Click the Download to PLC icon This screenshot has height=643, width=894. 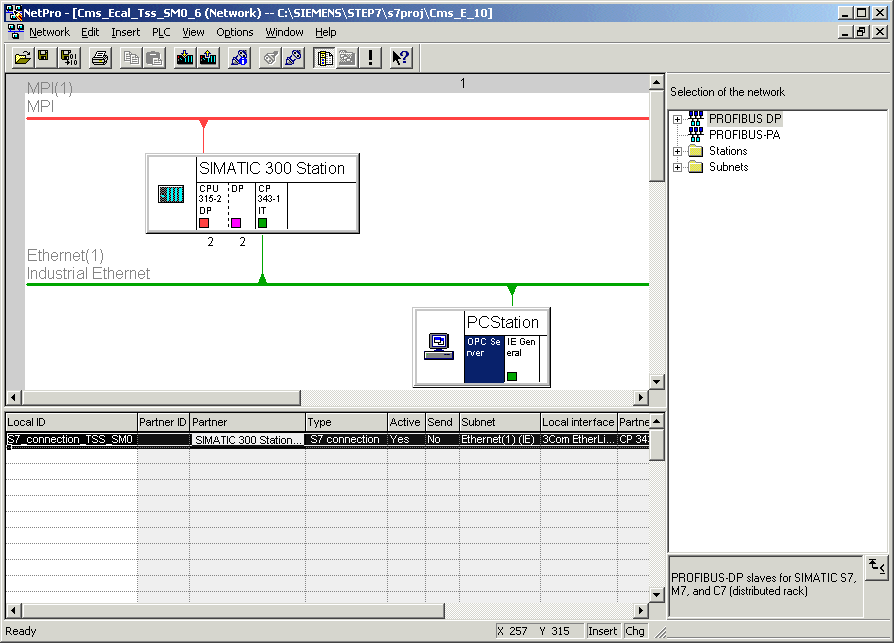(185, 58)
